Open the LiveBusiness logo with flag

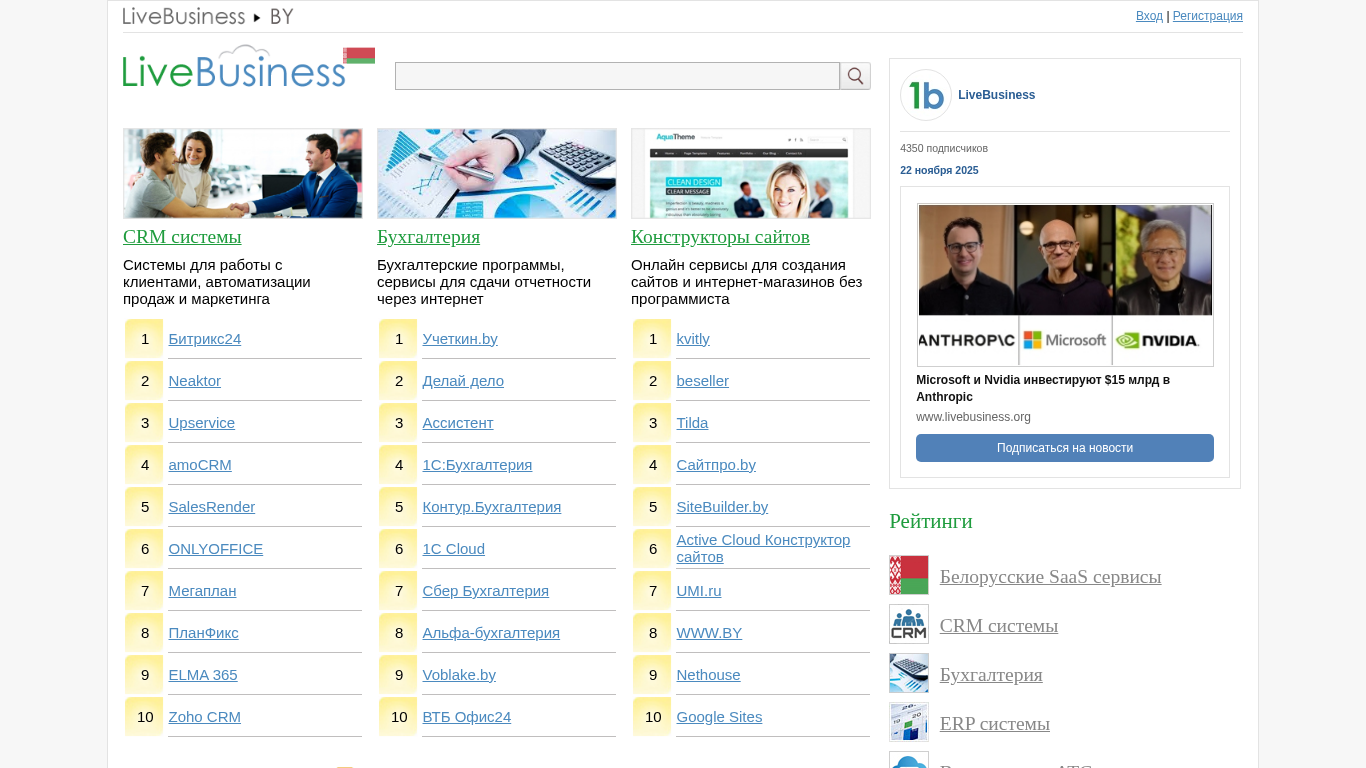click(249, 67)
